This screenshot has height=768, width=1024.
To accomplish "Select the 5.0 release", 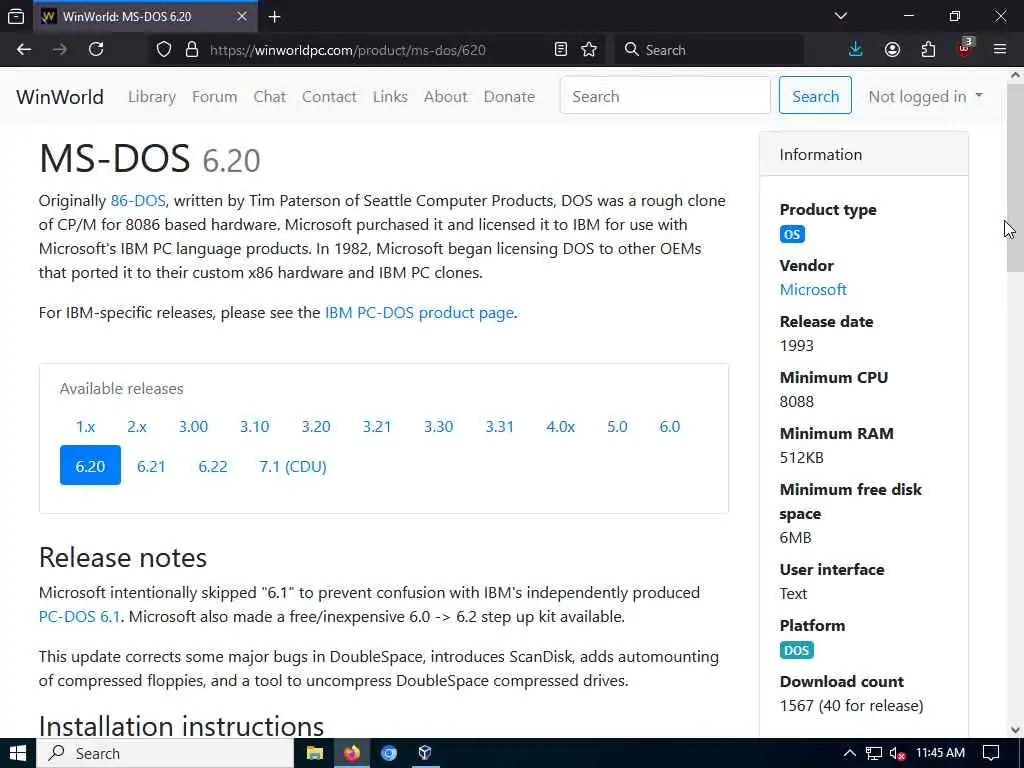I will point(617,426).
